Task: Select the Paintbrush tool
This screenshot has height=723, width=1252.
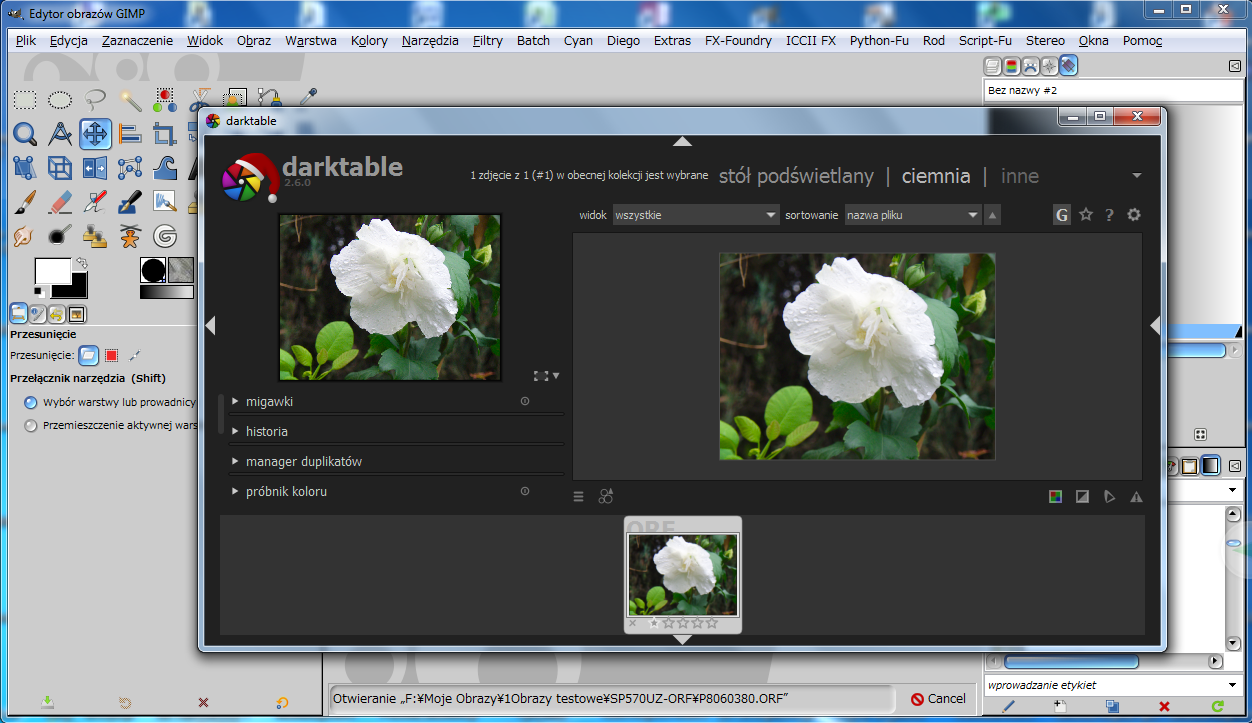Action: pos(25,202)
